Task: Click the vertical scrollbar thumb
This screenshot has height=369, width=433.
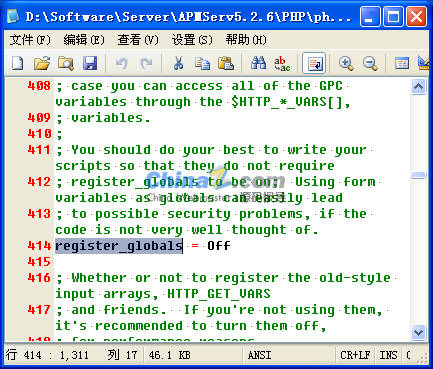Action: 418,175
